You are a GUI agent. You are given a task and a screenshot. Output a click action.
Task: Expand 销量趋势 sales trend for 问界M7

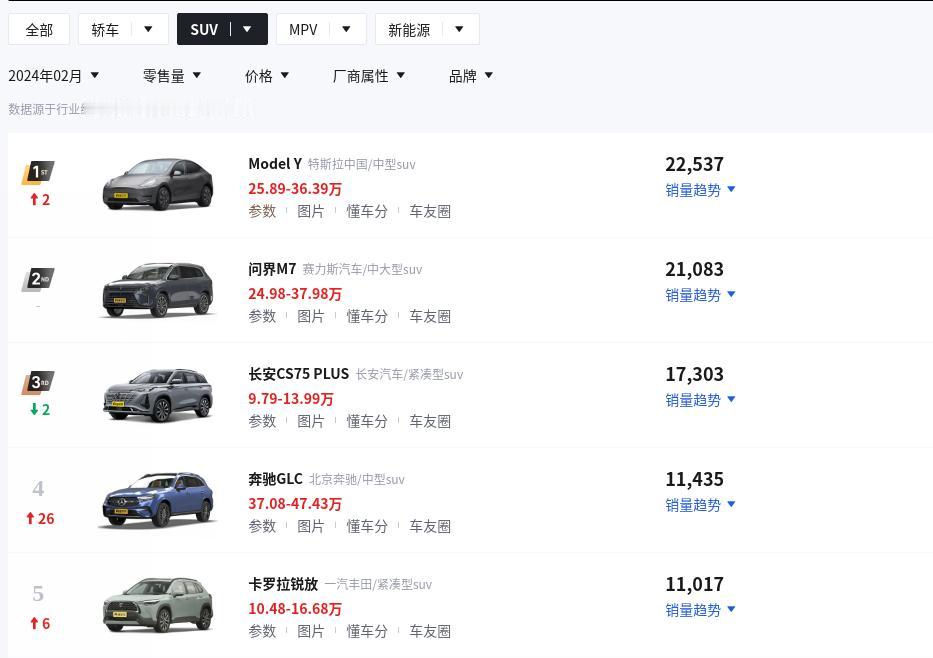[x=700, y=295]
